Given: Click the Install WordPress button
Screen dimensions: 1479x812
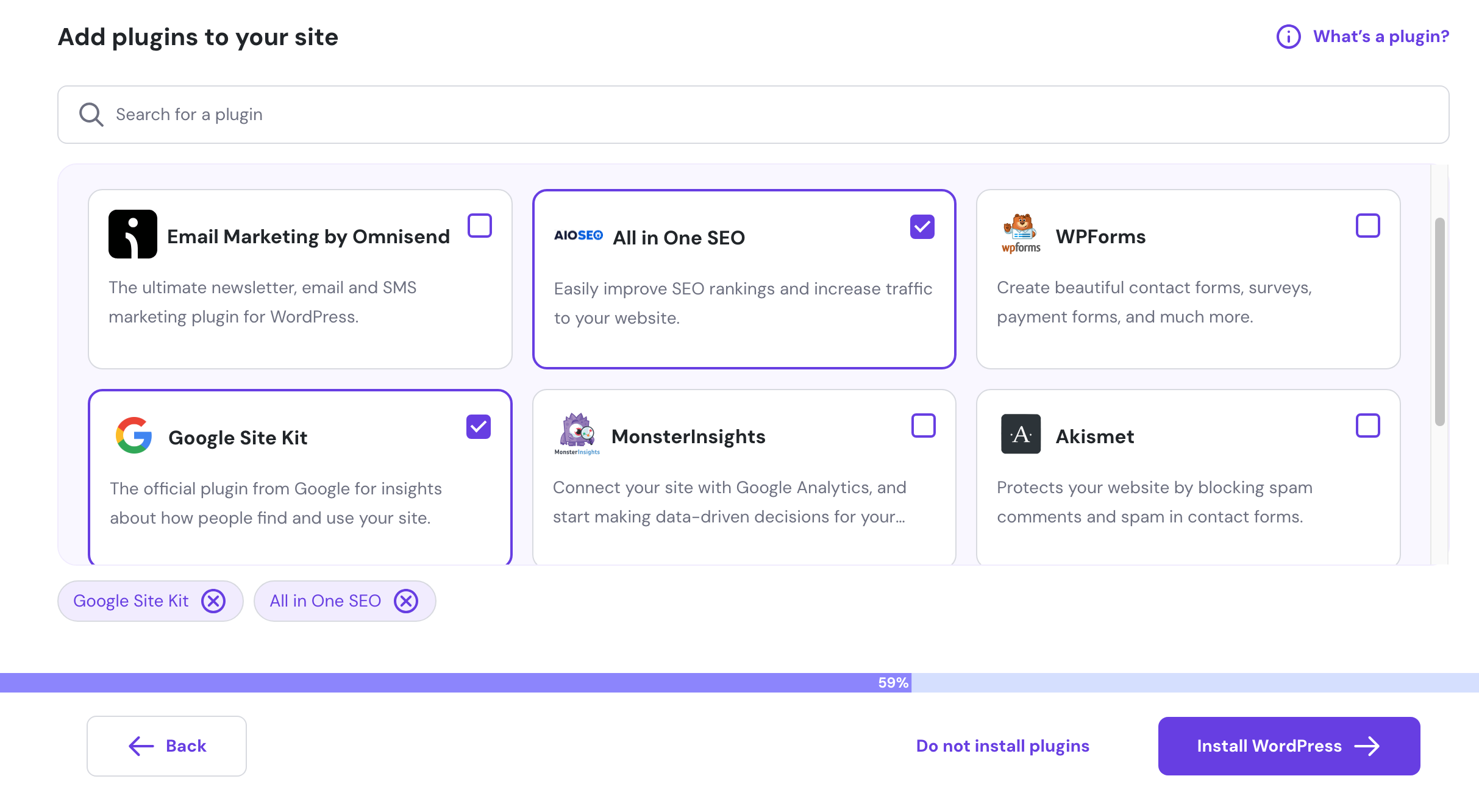Looking at the screenshot, I should point(1289,746).
